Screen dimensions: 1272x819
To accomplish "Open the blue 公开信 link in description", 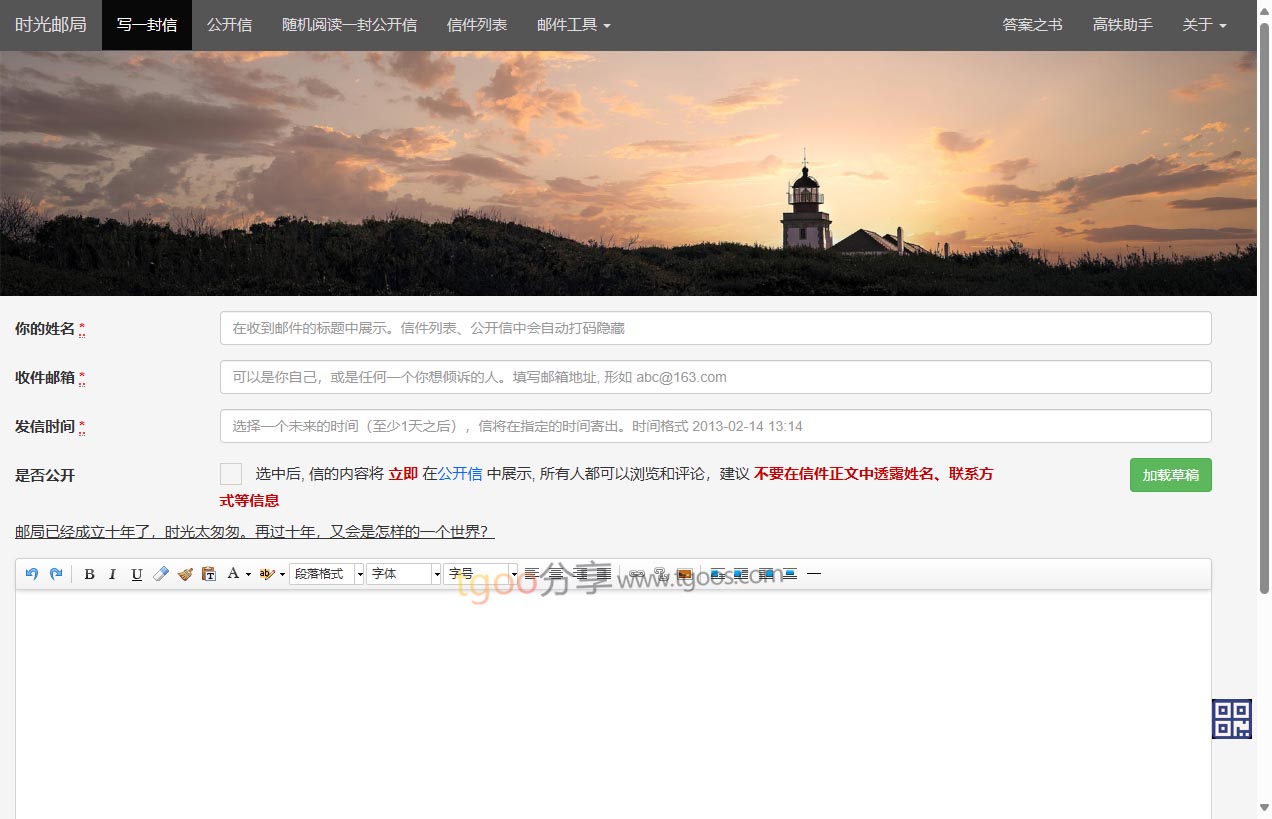I will point(460,474).
